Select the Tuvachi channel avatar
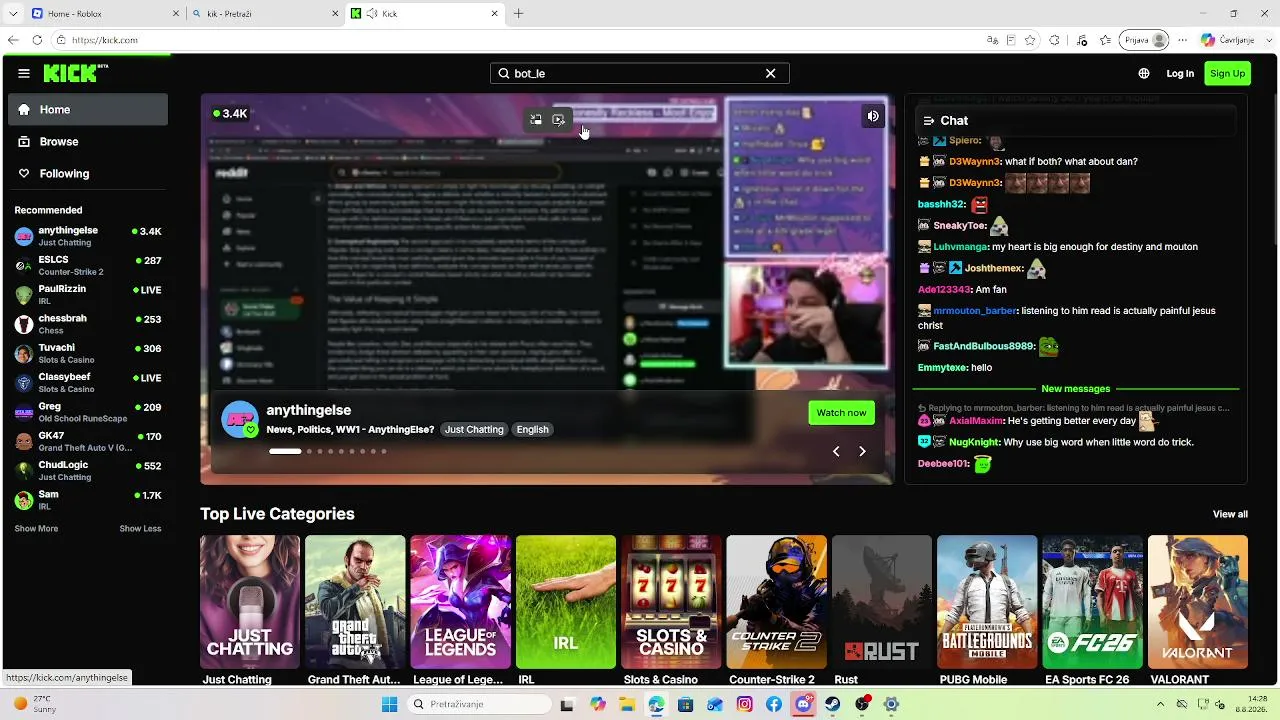 tap(24, 354)
